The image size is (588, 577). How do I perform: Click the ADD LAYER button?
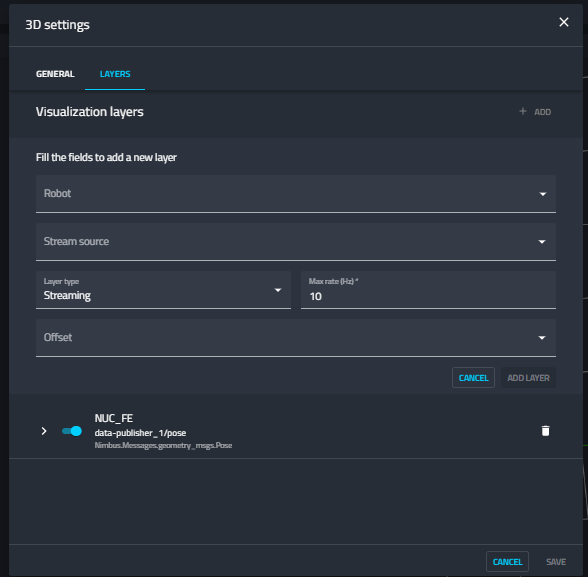[x=528, y=378]
